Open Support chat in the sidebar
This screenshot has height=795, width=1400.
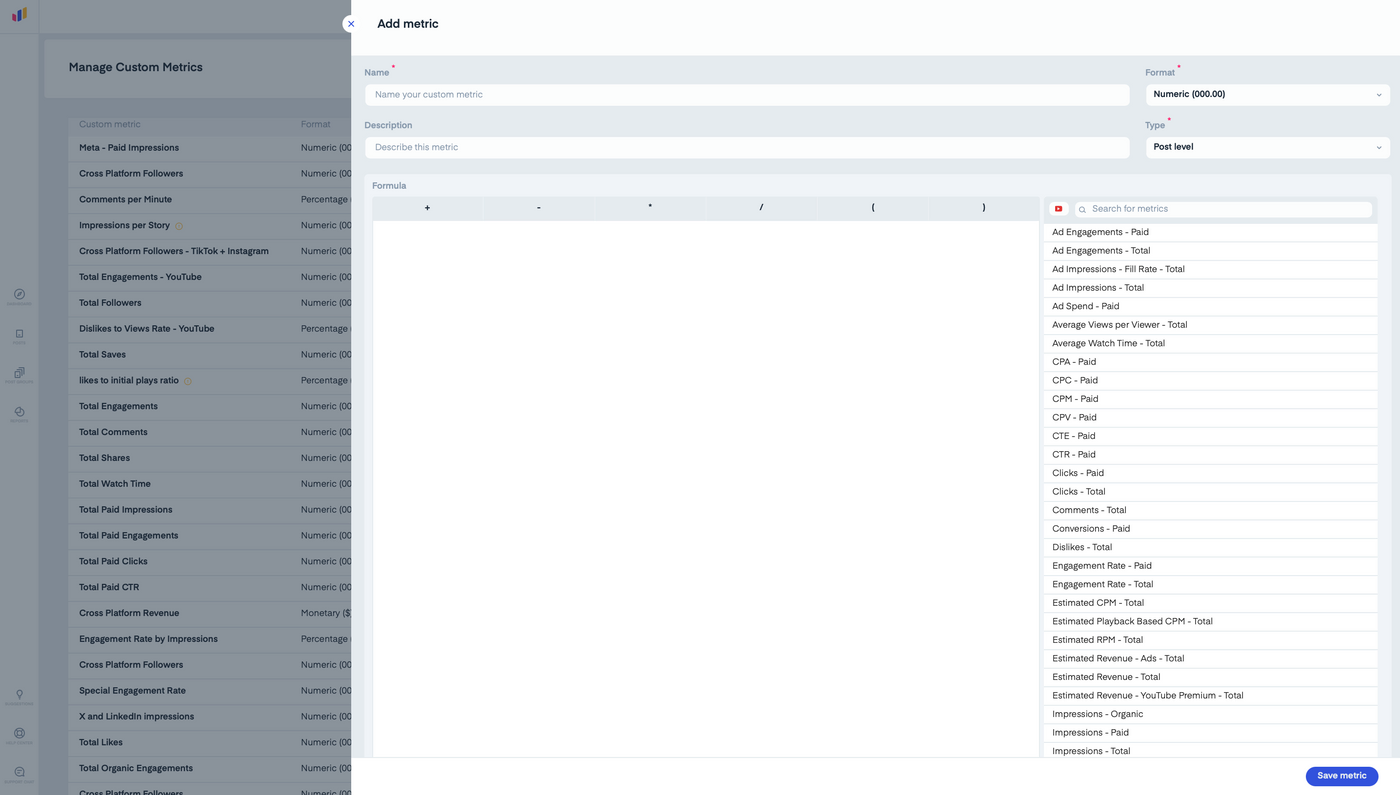tap(19, 774)
